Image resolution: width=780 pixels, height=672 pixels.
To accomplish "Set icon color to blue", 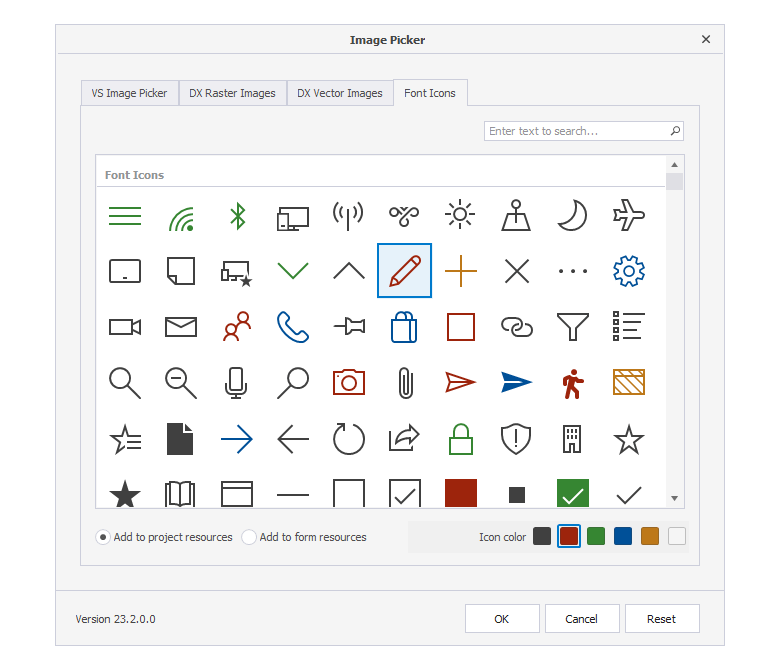I will pyautogui.click(x=623, y=536).
